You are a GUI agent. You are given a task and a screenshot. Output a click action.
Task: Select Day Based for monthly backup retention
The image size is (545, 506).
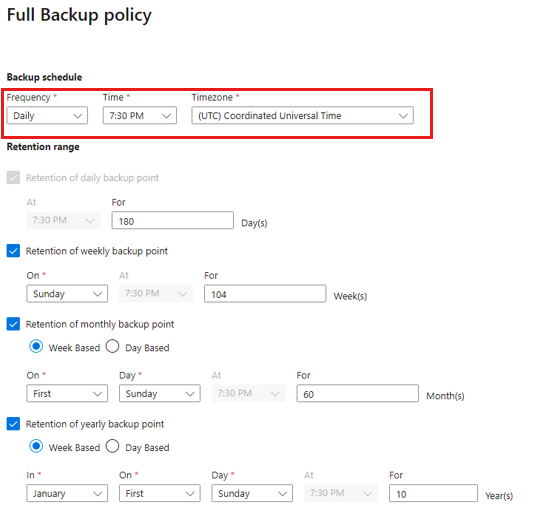click(113, 346)
